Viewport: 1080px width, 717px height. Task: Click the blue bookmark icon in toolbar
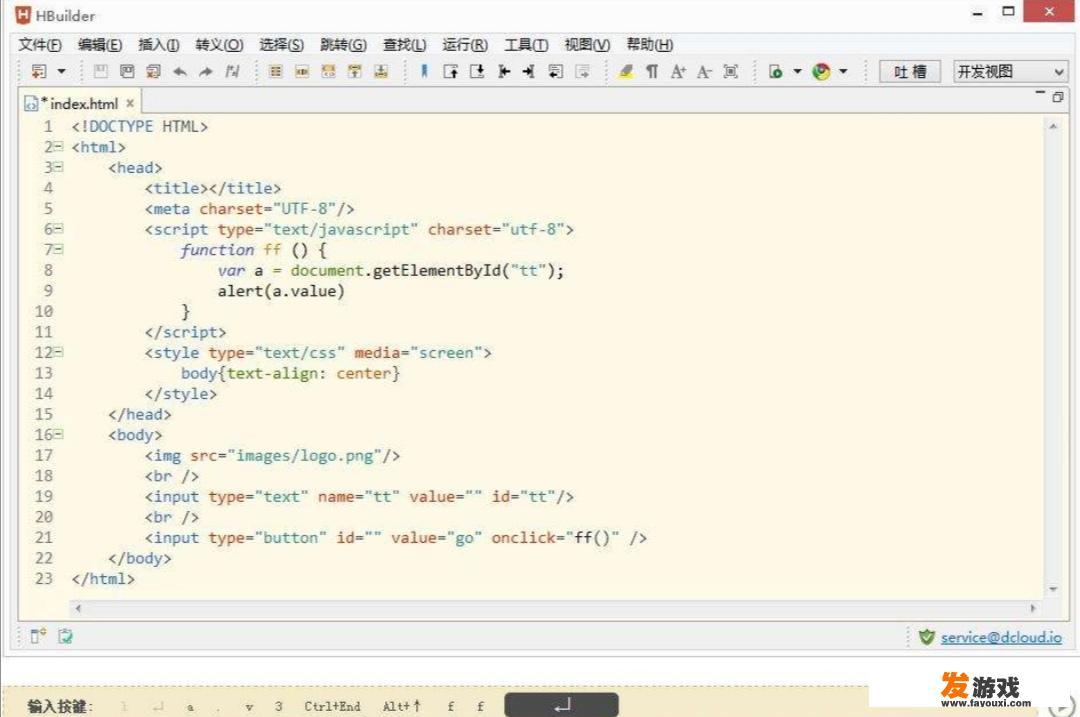(x=424, y=70)
